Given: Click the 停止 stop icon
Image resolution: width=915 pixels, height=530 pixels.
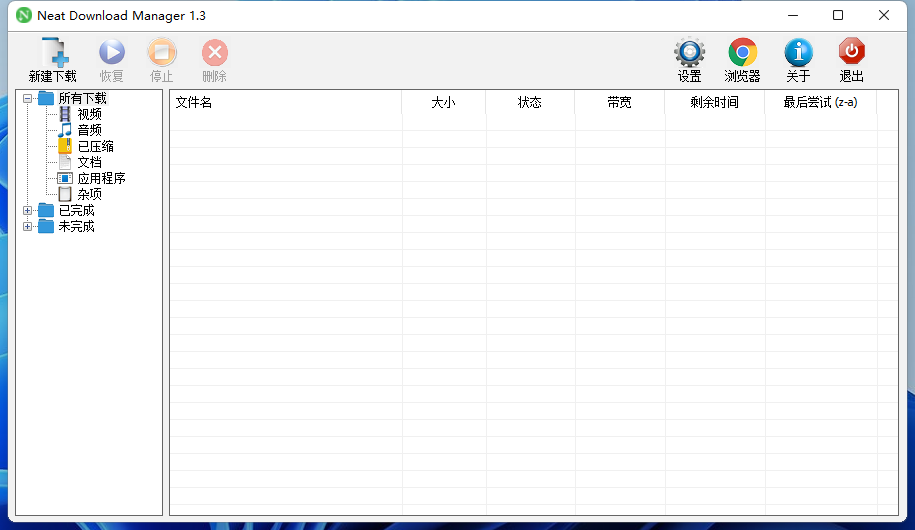Looking at the screenshot, I should point(162,52).
